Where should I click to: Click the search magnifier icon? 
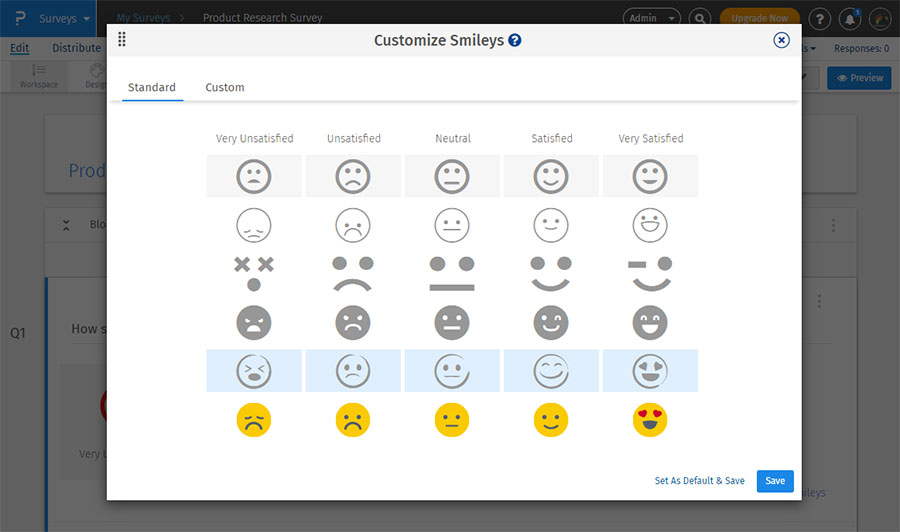tap(701, 19)
